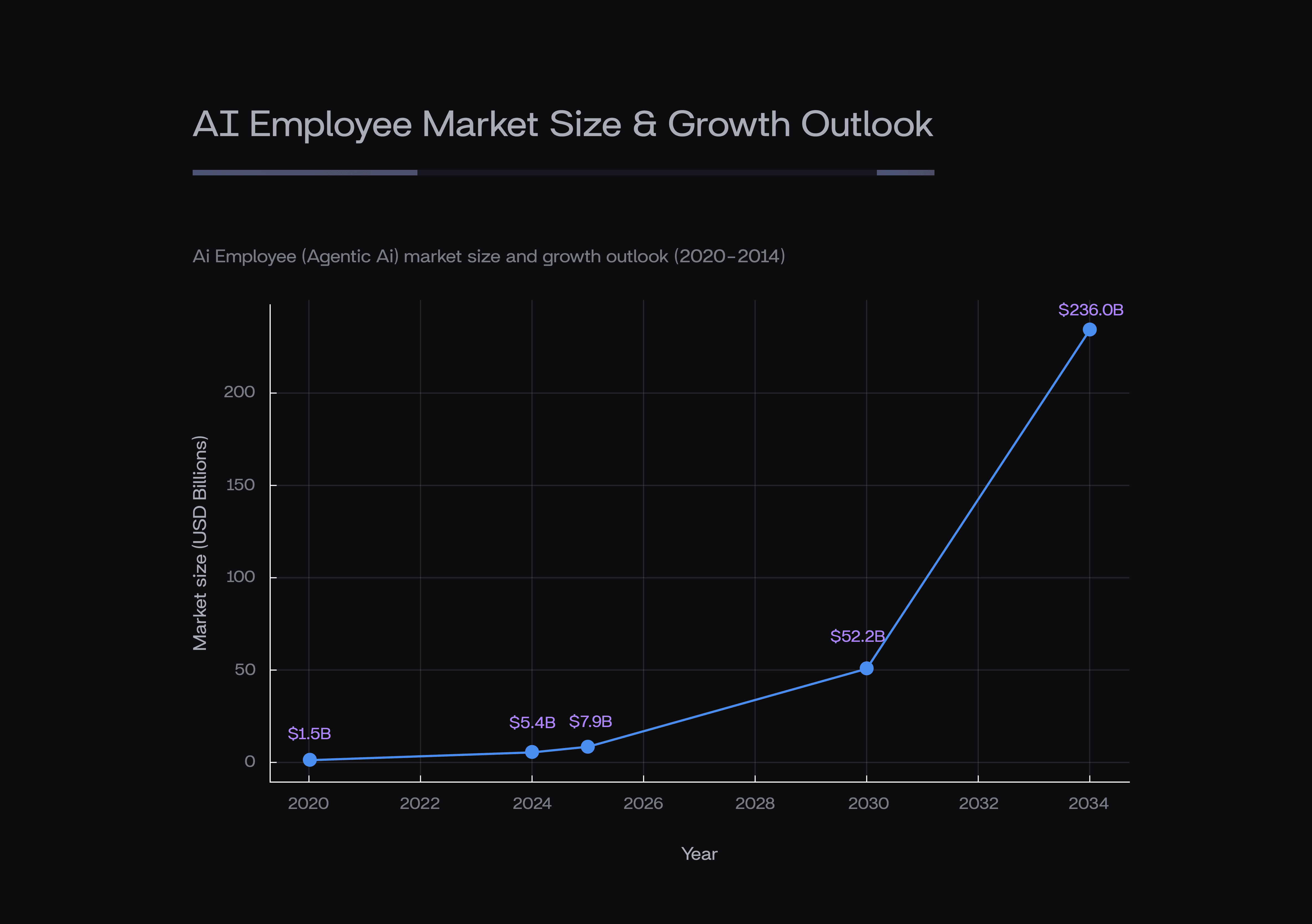Click the $1.5B data label
The width and height of the screenshot is (1312, 924).
tap(309, 733)
